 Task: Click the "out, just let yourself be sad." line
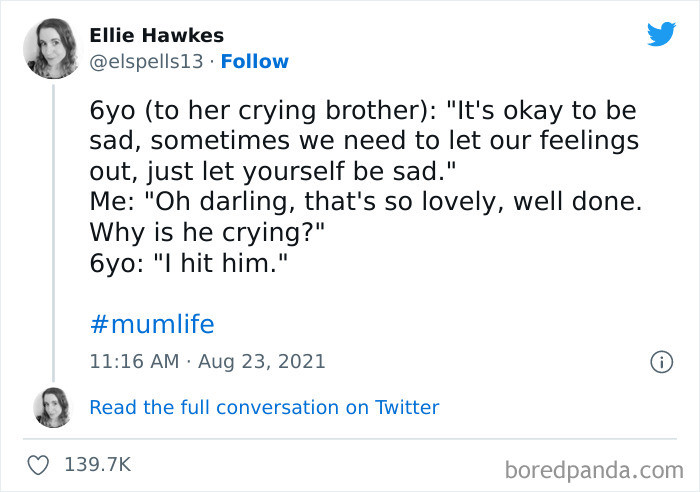(x=272, y=171)
